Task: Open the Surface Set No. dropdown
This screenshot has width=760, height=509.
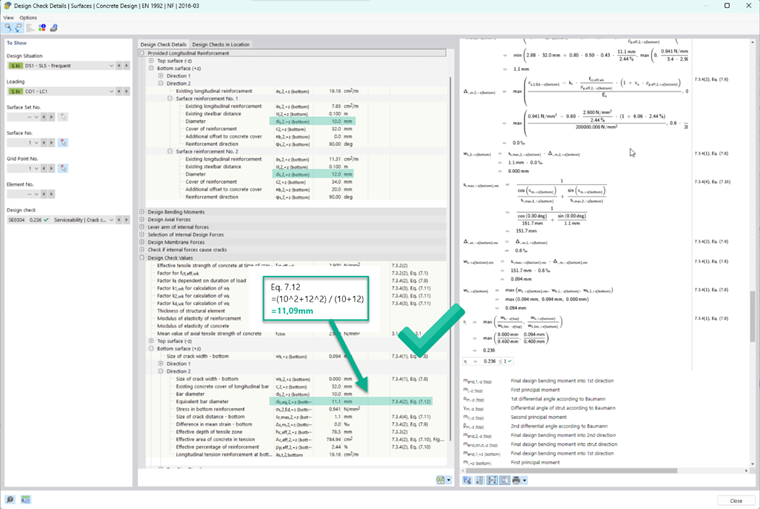Action: [36, 117]
